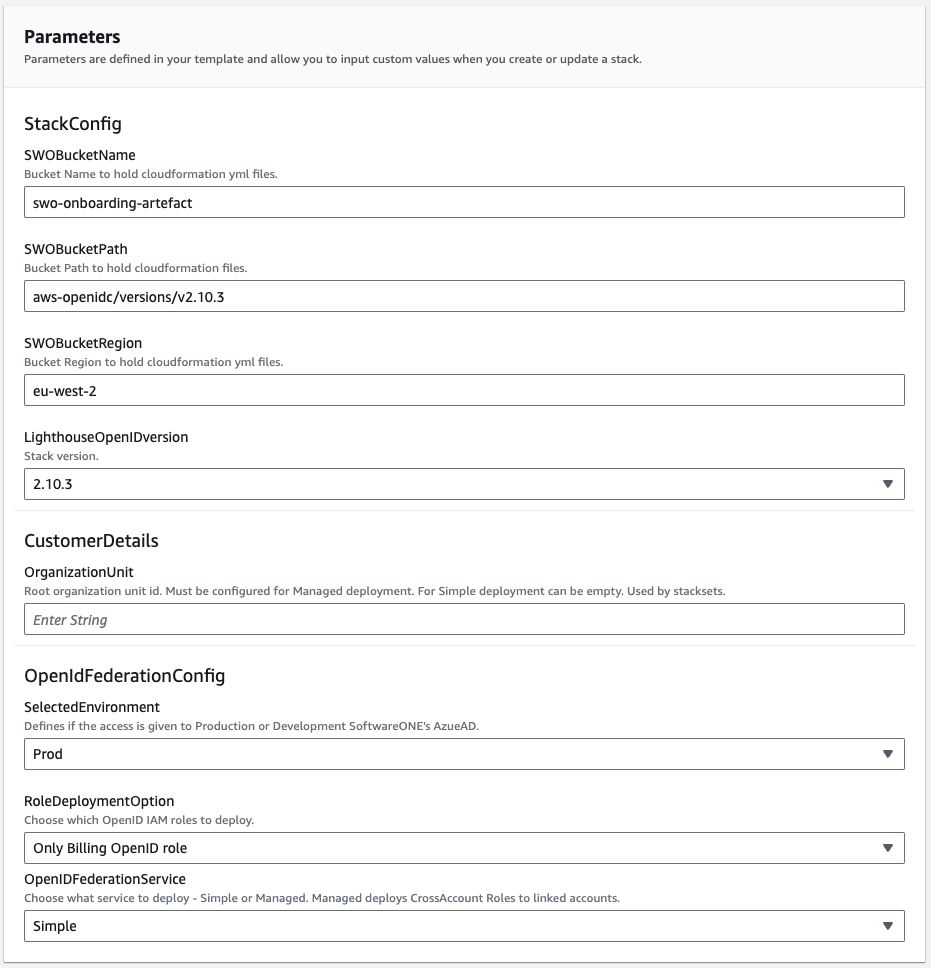Open the LighthouseOpenIDversion dropdown
Viewport: 931px width, 968px height.
coord(463,484)
